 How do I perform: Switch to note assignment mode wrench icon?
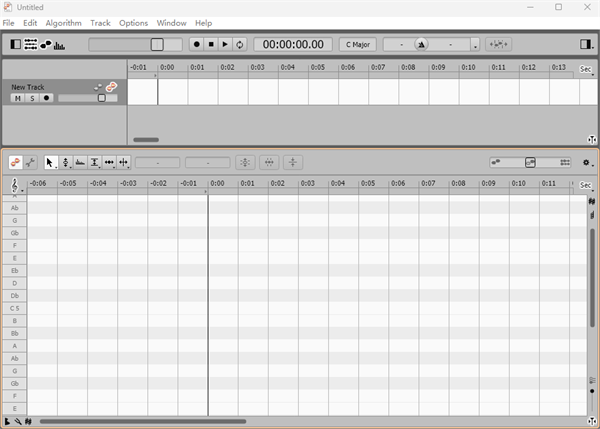(30, 162)
